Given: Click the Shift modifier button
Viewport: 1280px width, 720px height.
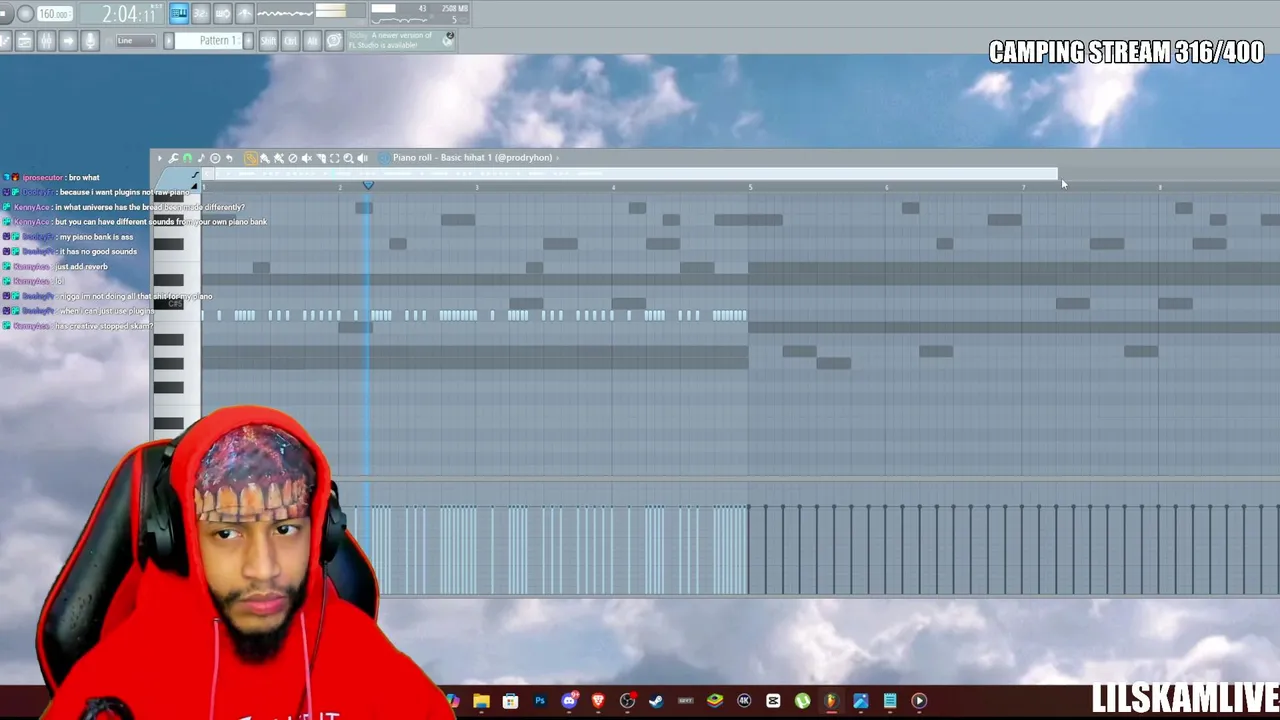Looking at the screenshot, I should pyautogui.click(x=268, y=41).
